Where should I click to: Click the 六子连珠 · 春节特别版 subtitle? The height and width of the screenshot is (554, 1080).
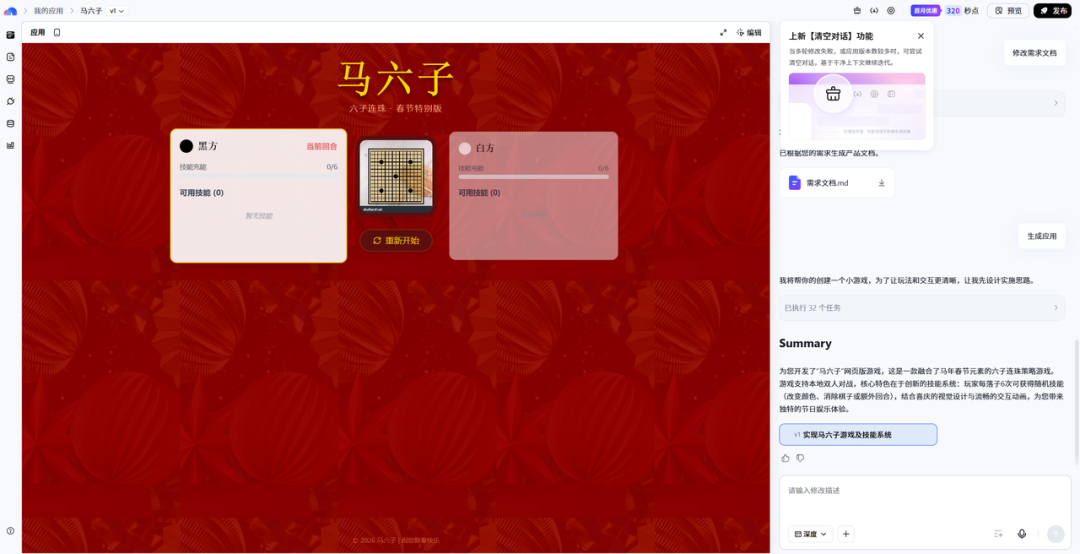click(x=395, y=109)
